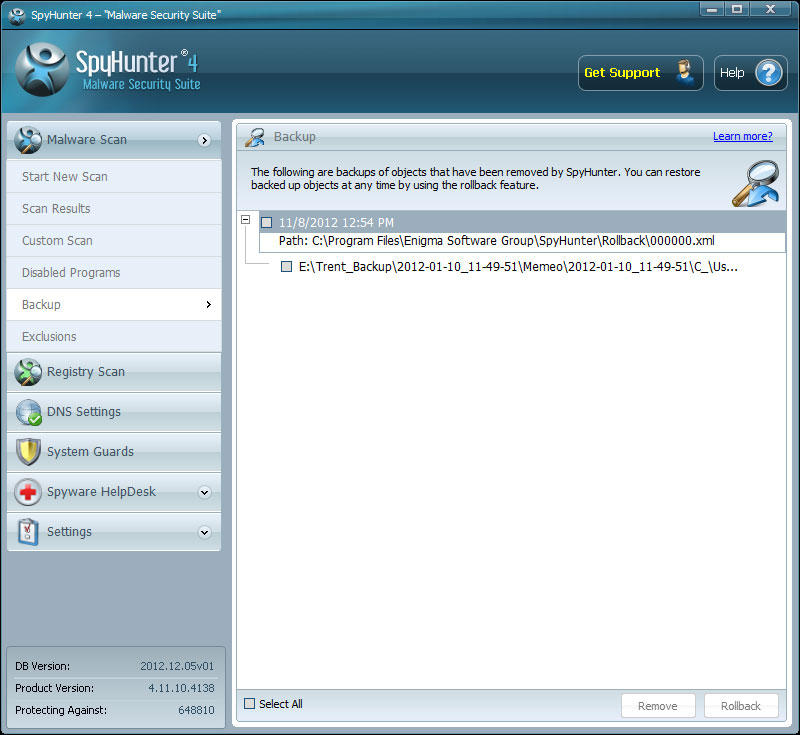Select the E:\Trent_Backup file path row

pos(518,267)
